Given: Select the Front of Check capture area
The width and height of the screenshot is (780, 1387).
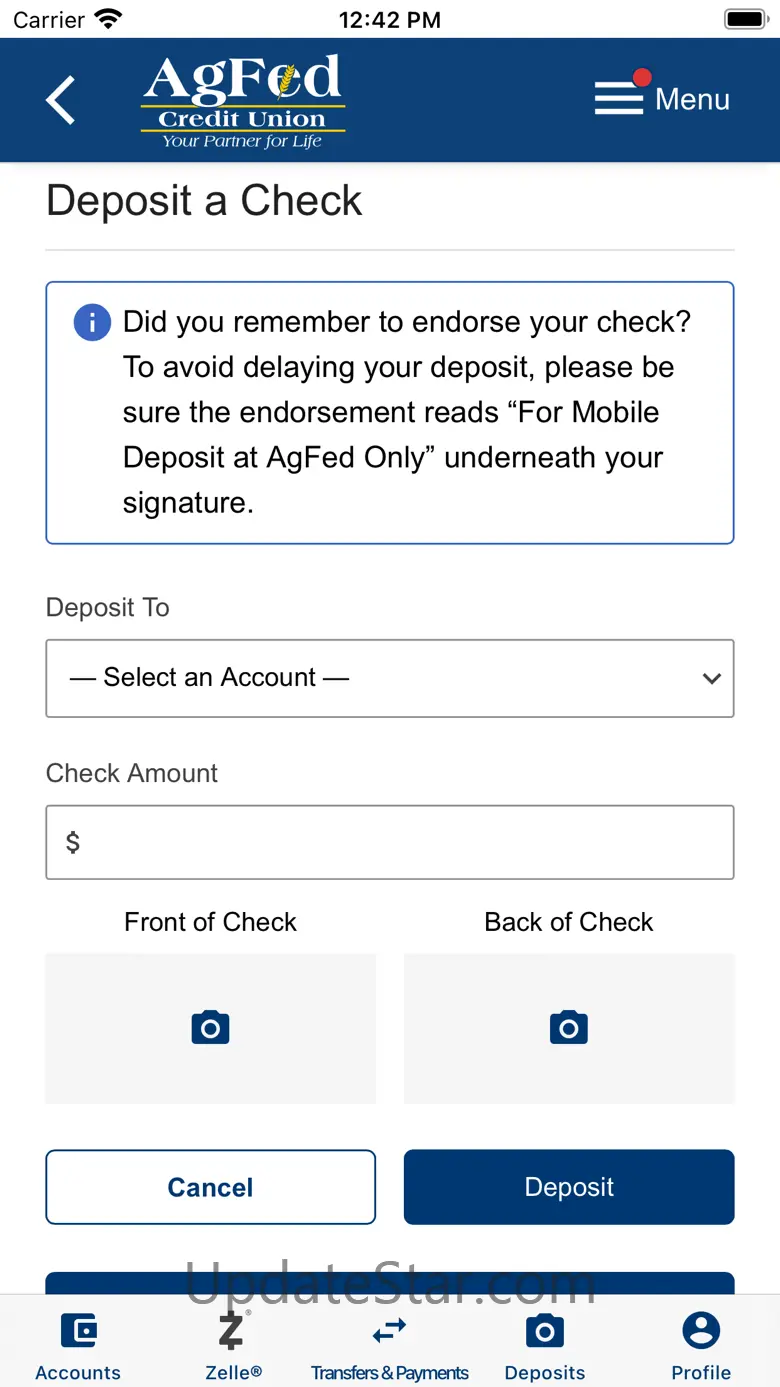Looking at the screenshot, I should (210, 1060).
